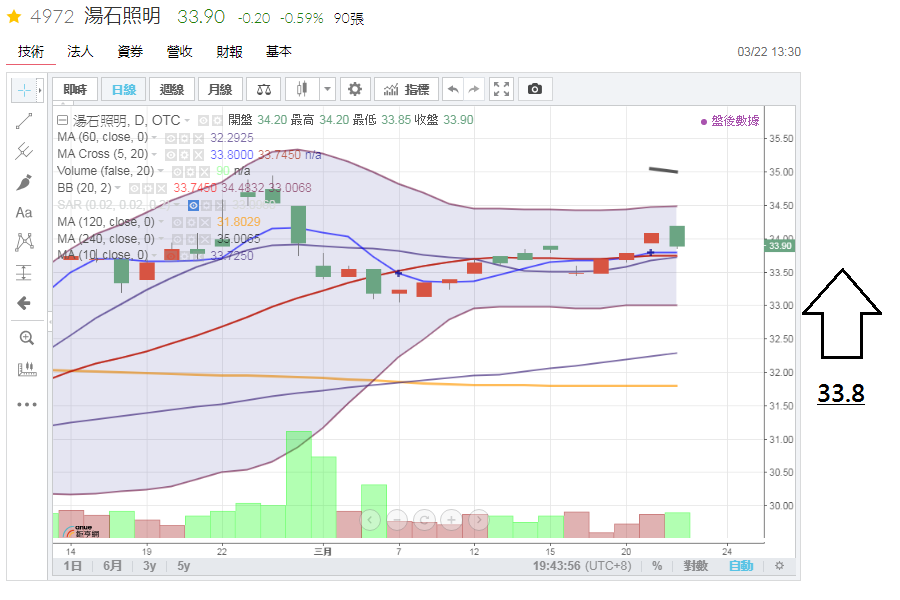Undo the last chart action

(x=453, y=90)
